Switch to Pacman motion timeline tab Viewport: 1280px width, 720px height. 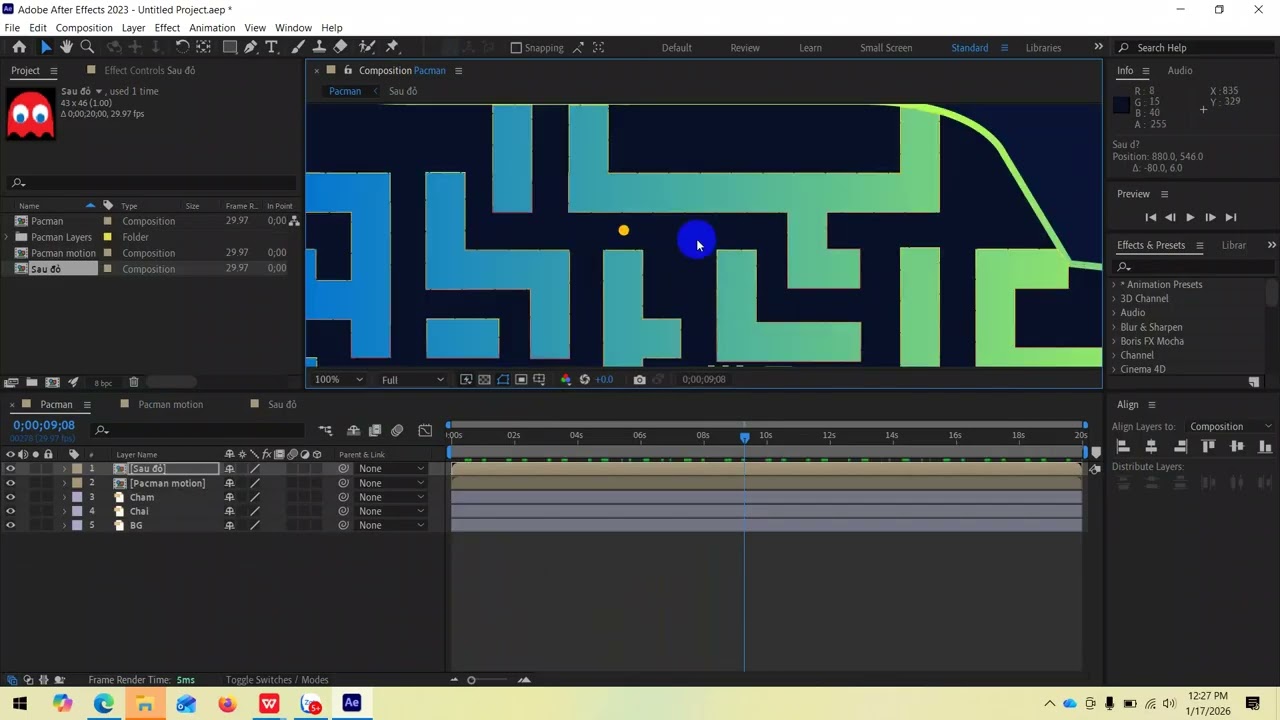coord(170,405)
